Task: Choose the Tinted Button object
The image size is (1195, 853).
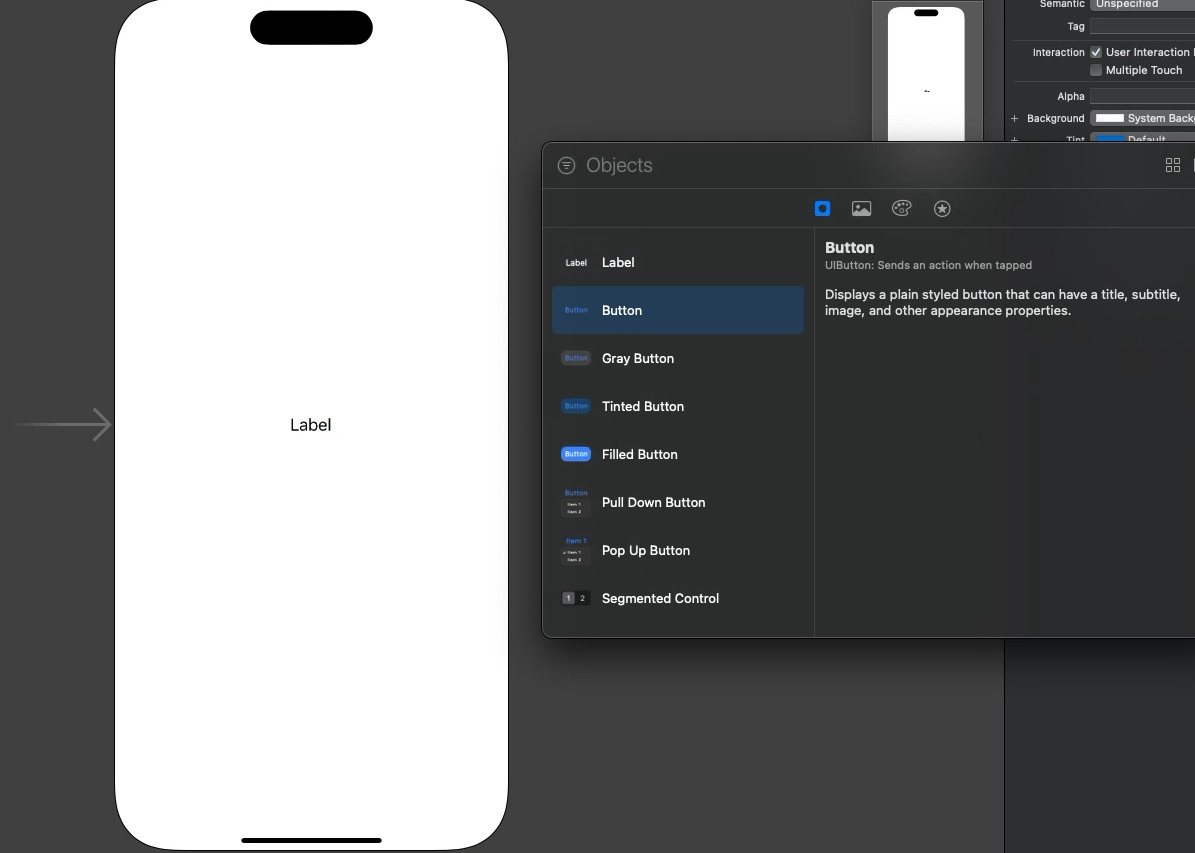Action: coord(678,406)
